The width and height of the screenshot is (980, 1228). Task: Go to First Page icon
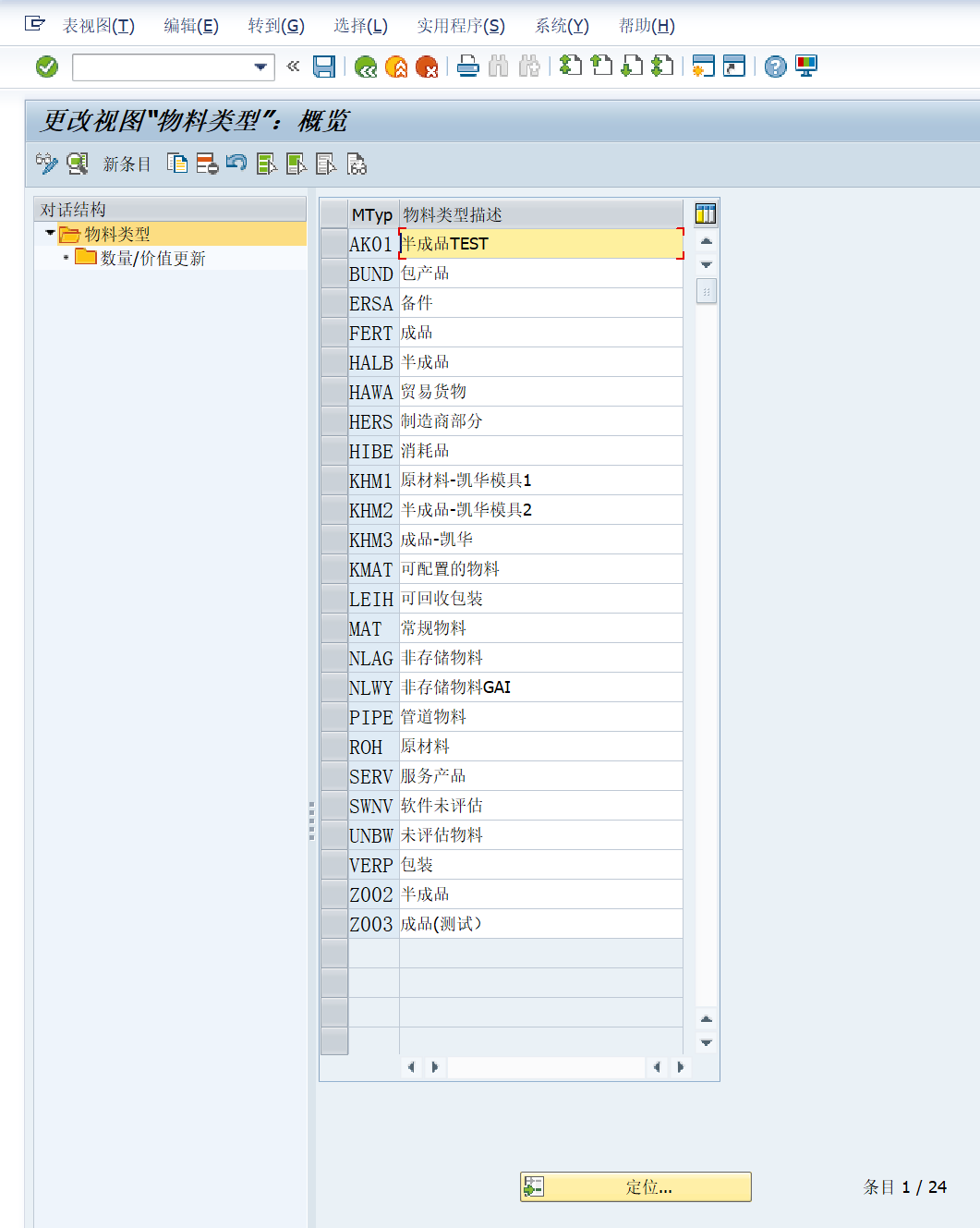[571, 67]
